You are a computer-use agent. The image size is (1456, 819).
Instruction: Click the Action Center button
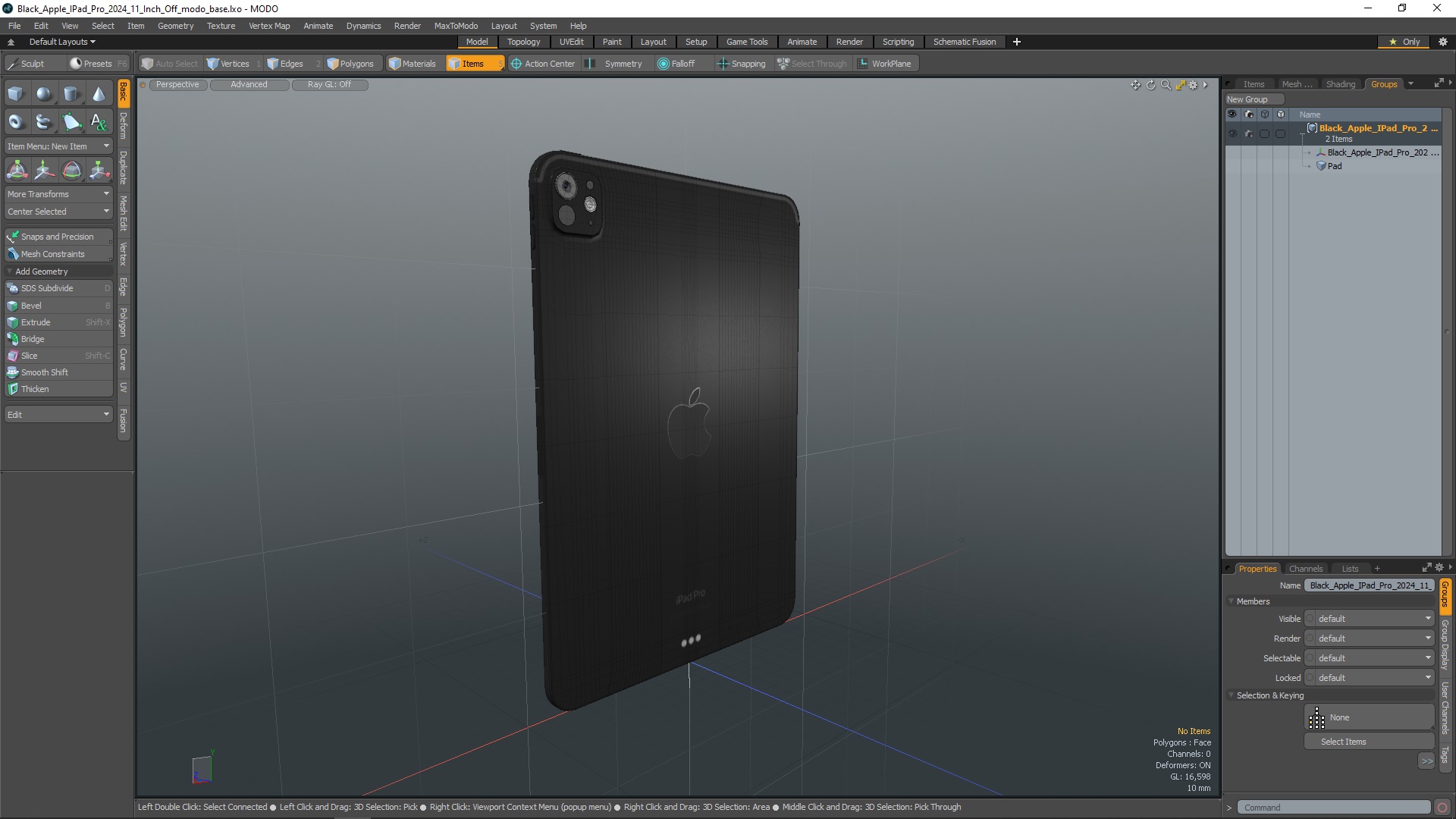tap(543, 64)
